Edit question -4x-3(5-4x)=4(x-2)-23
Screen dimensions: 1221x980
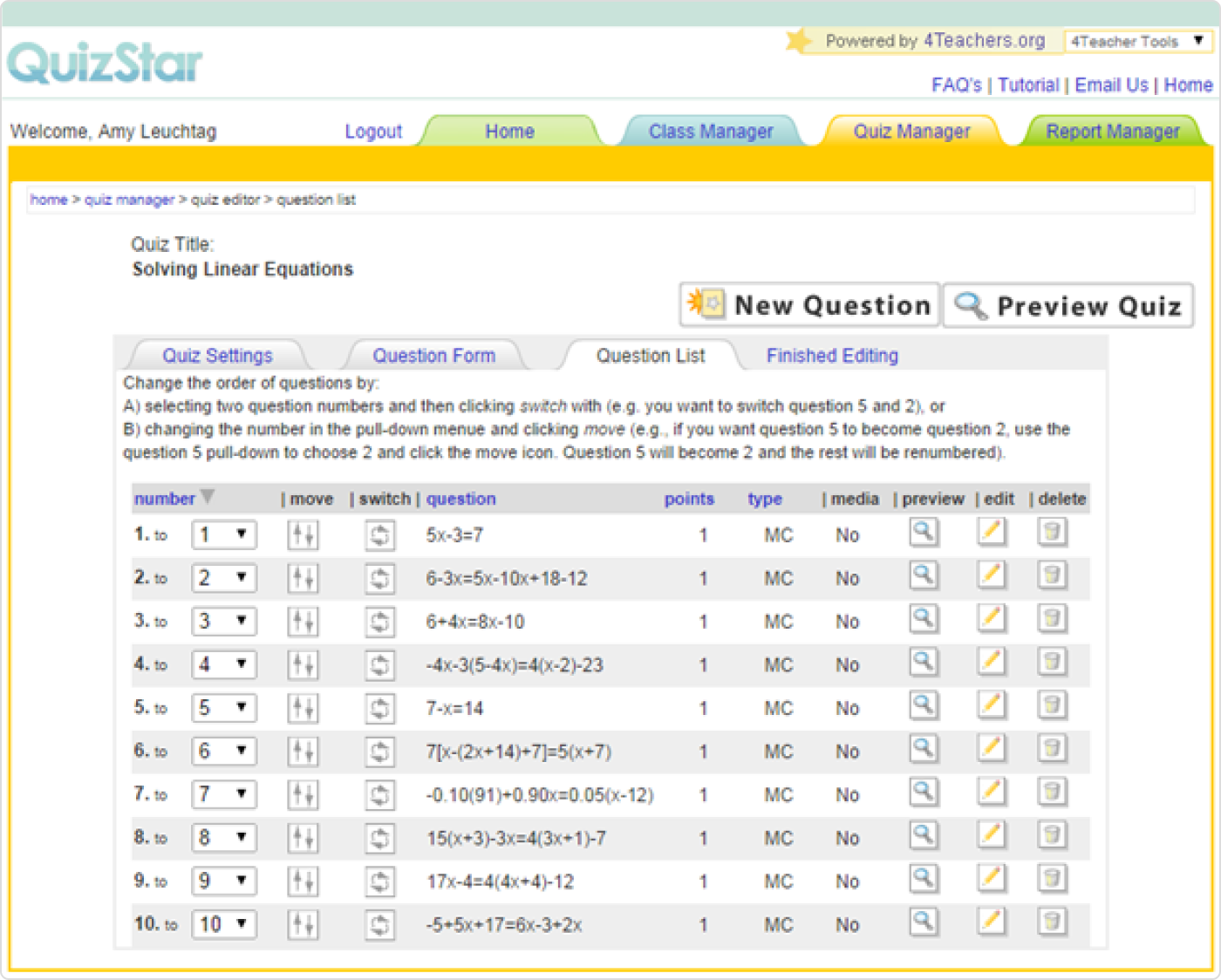tap(991, 662)
